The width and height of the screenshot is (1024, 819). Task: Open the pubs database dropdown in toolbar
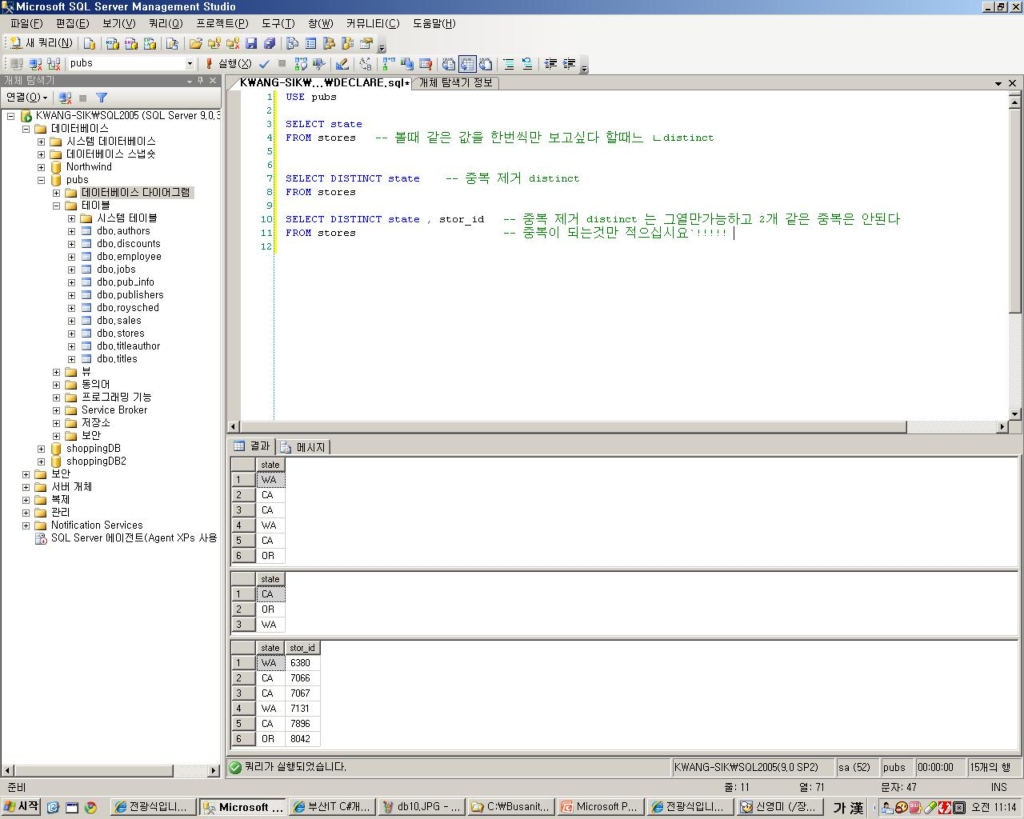(190, 63)
